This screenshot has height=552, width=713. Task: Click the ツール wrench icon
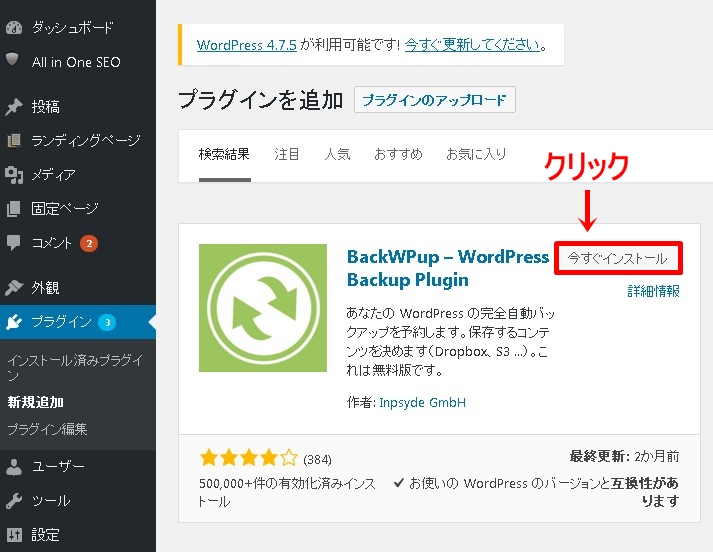tap(14, 501)
